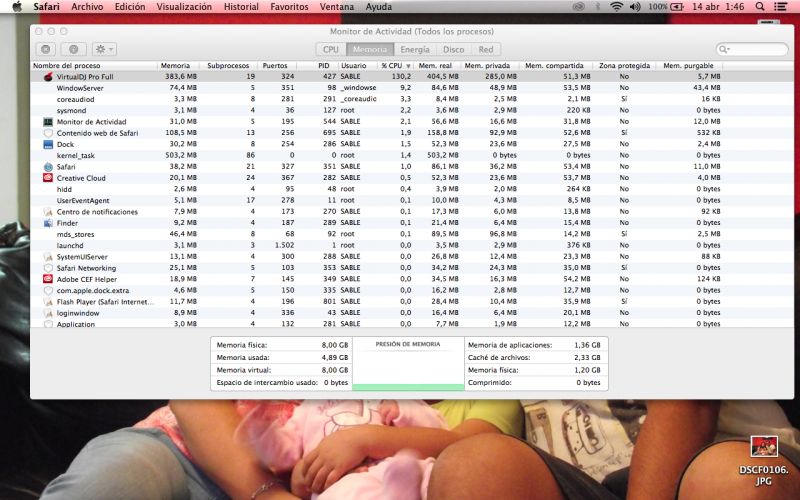Click the Safari compass process icon

[x=48, y=167]
